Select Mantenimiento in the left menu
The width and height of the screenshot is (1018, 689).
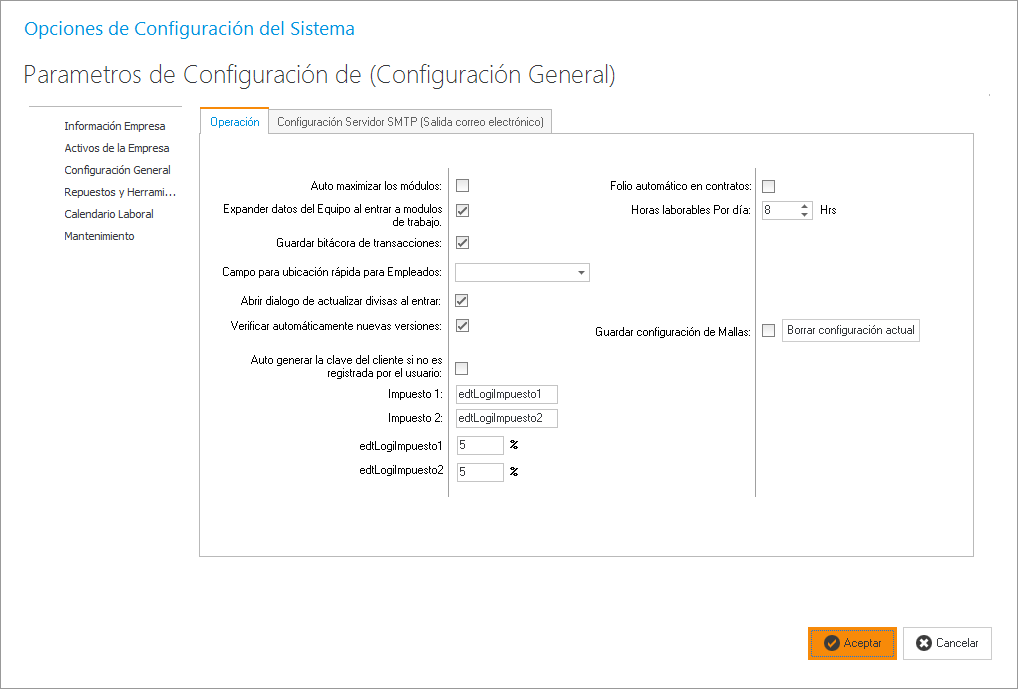pyautogui.click(x=99, y=236)
